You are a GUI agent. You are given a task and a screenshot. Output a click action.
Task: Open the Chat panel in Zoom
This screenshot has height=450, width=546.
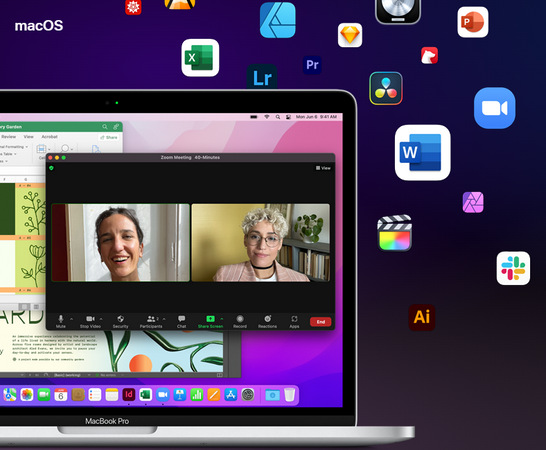[x=181, y=321]
